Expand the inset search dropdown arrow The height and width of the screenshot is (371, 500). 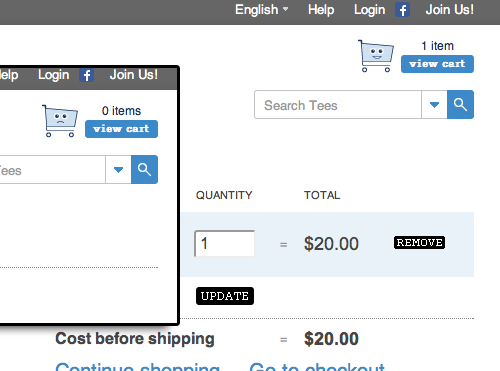tap(118, 170)
